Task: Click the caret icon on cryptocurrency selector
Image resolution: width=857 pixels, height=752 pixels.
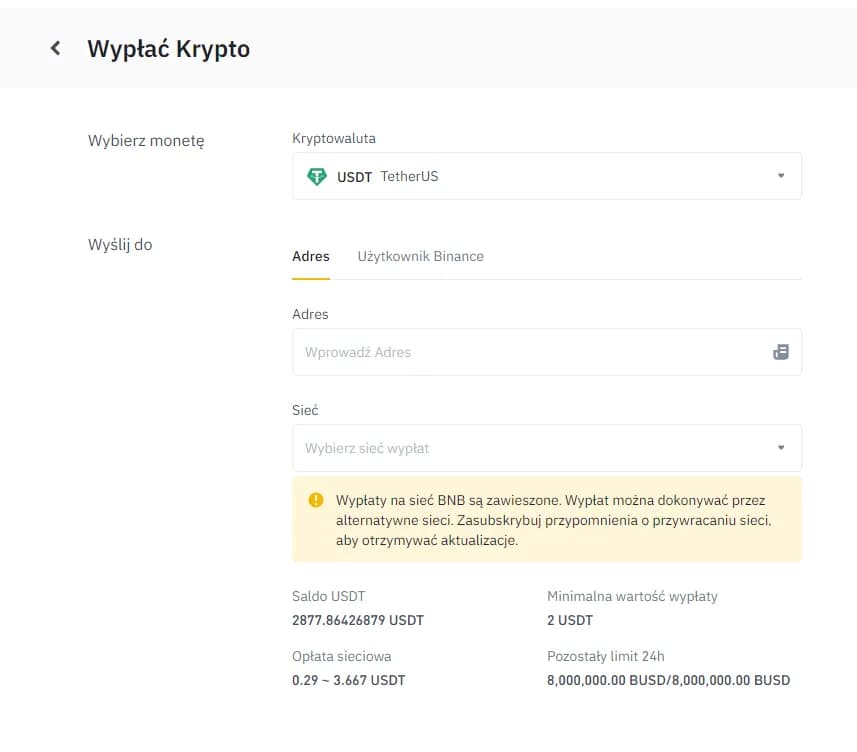Action: [x=781, y=176]
